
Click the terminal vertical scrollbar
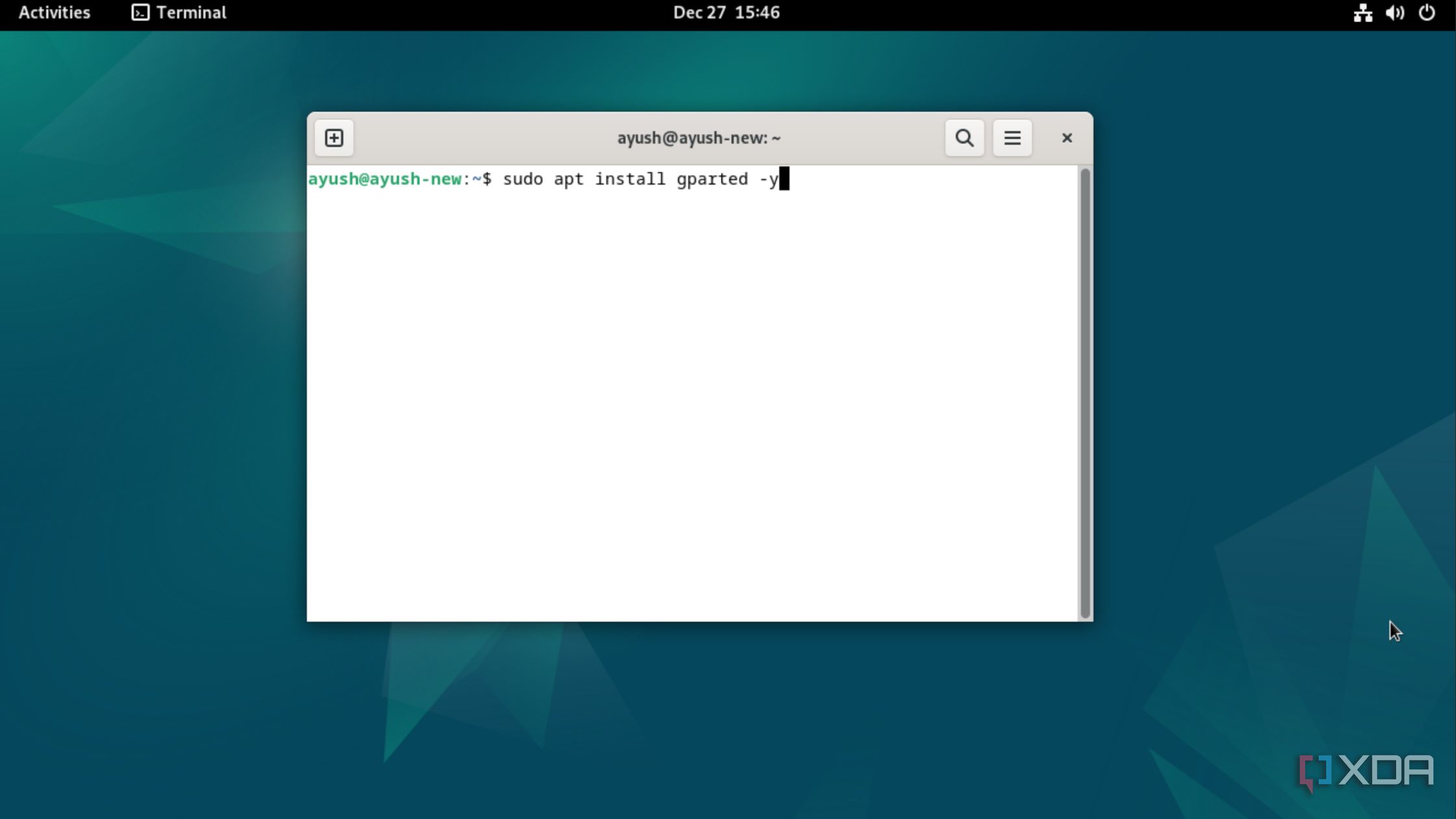point(1084,393)
